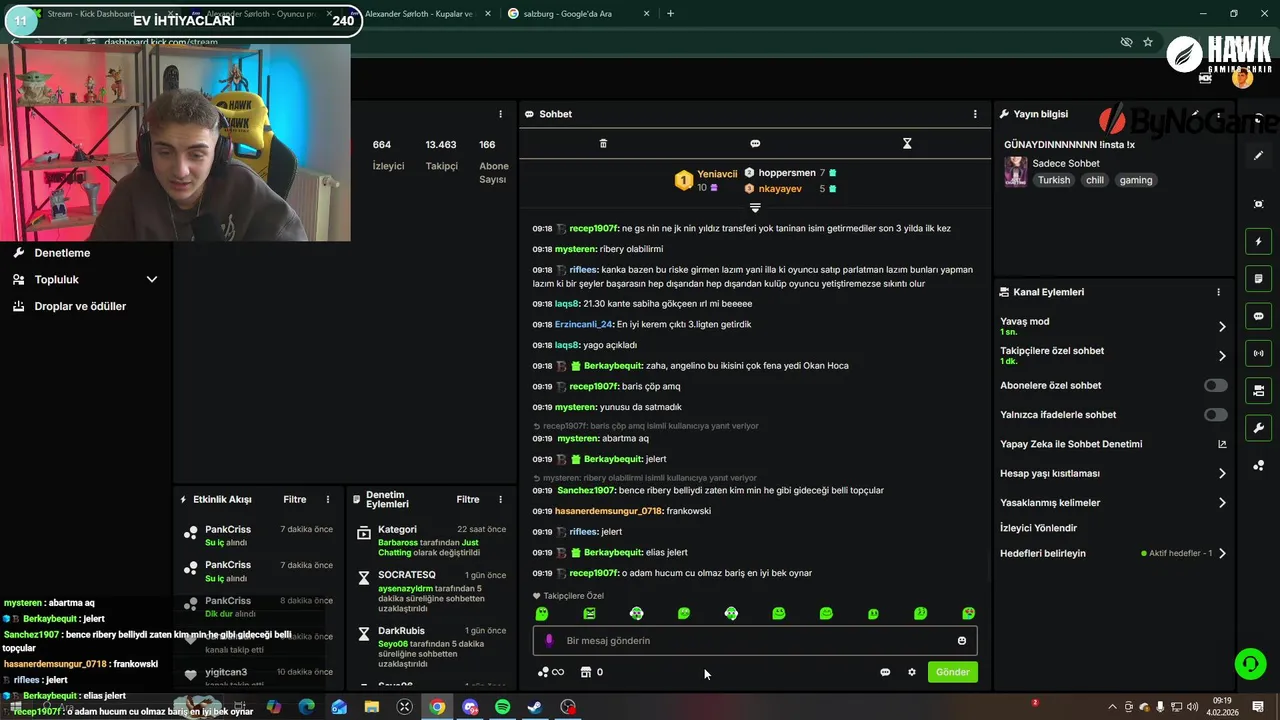Collapse the chat leaderboard with the arrow icon
The height and width of the screenshot is (720, 1280).
point(755,208)
